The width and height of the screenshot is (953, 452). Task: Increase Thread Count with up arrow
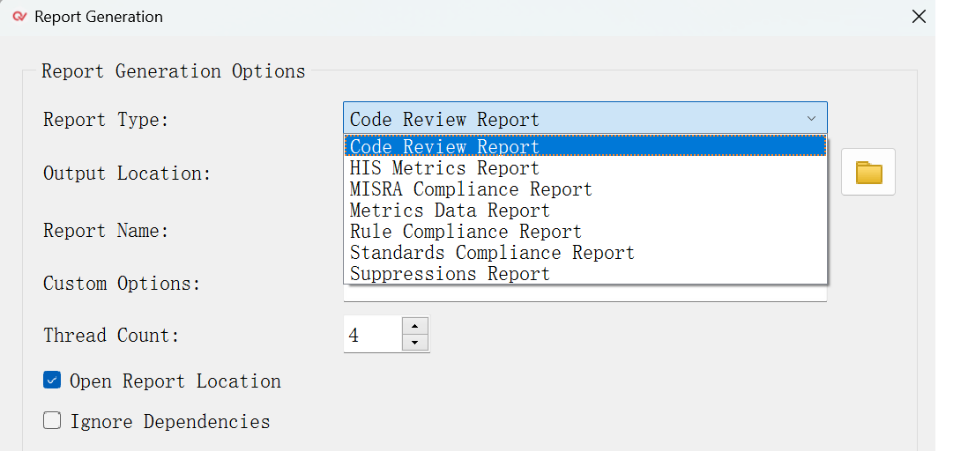tap(414, 326)
